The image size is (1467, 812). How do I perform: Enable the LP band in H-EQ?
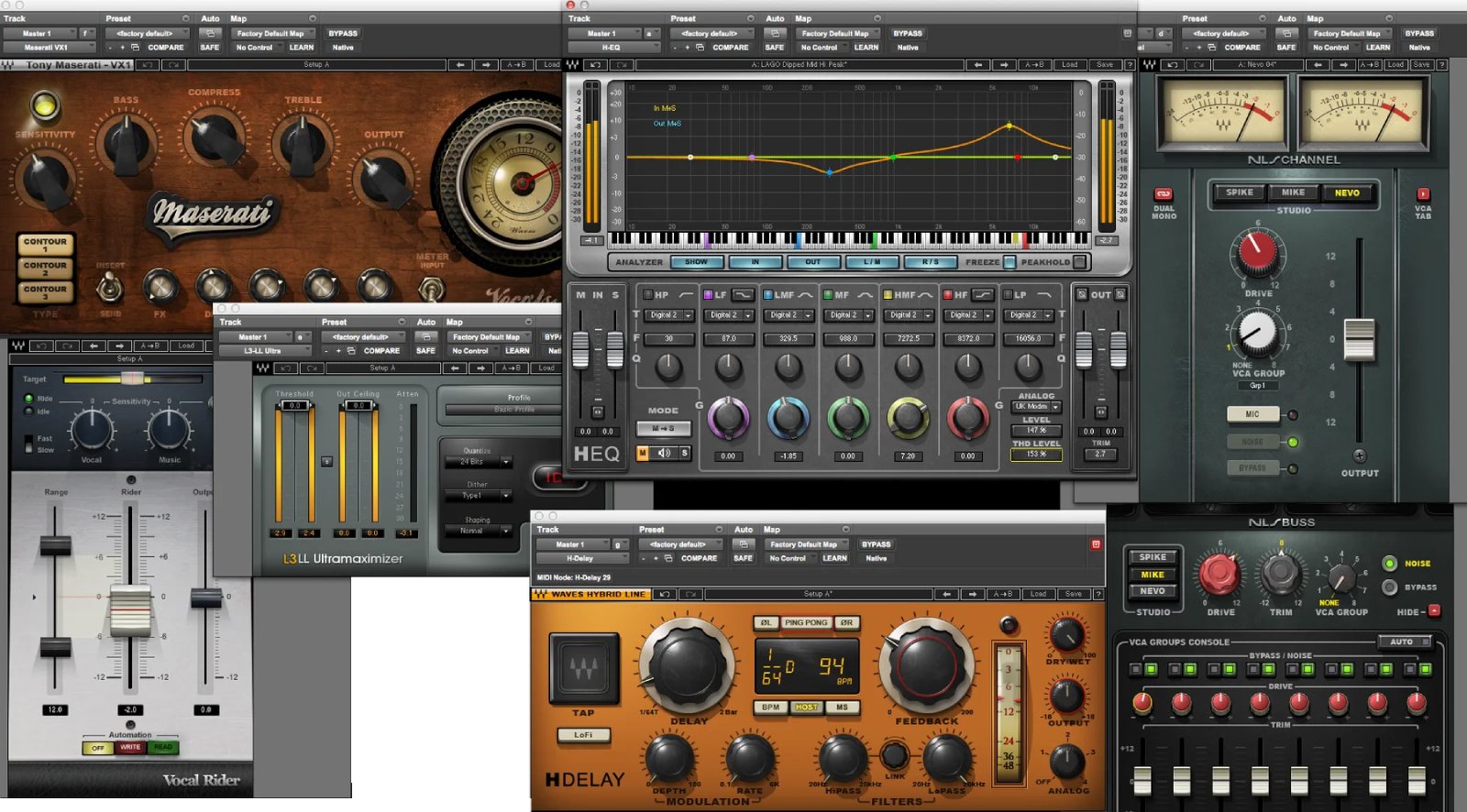point(1008,295)
